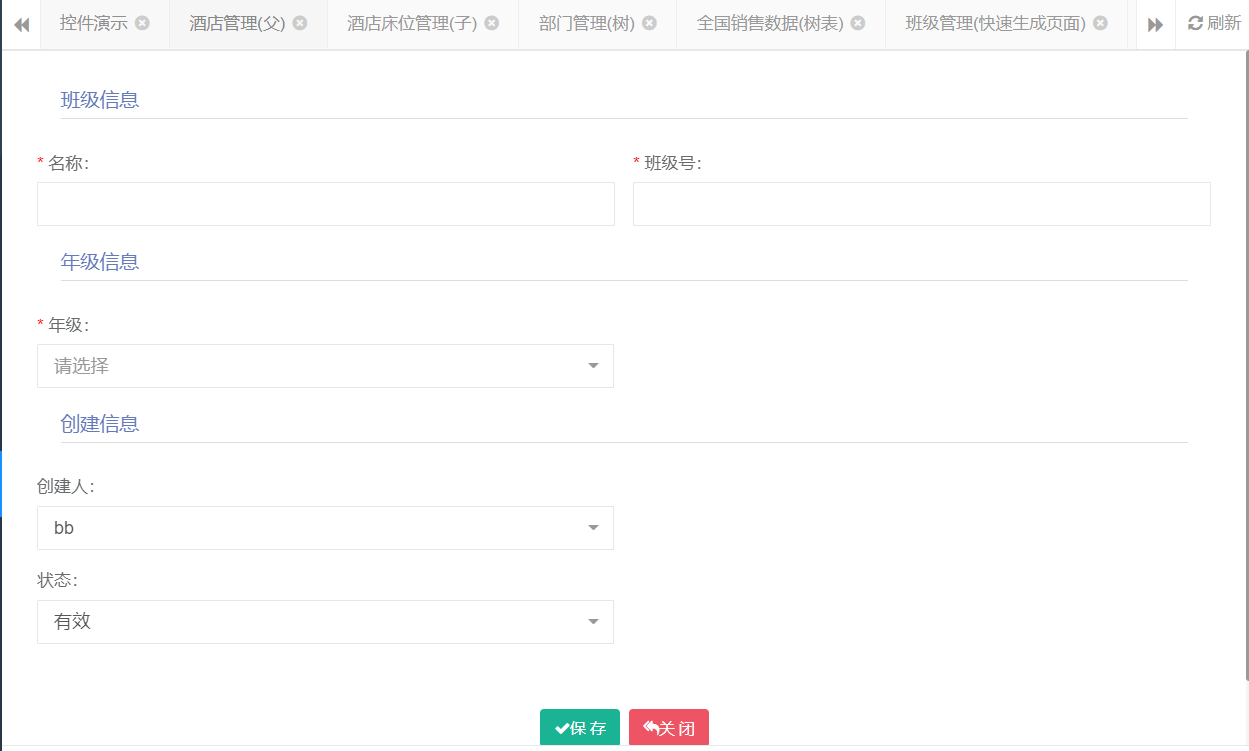The image size is (1249, 751).
Task: Close the 控件演示 tab
Action: 142,23
